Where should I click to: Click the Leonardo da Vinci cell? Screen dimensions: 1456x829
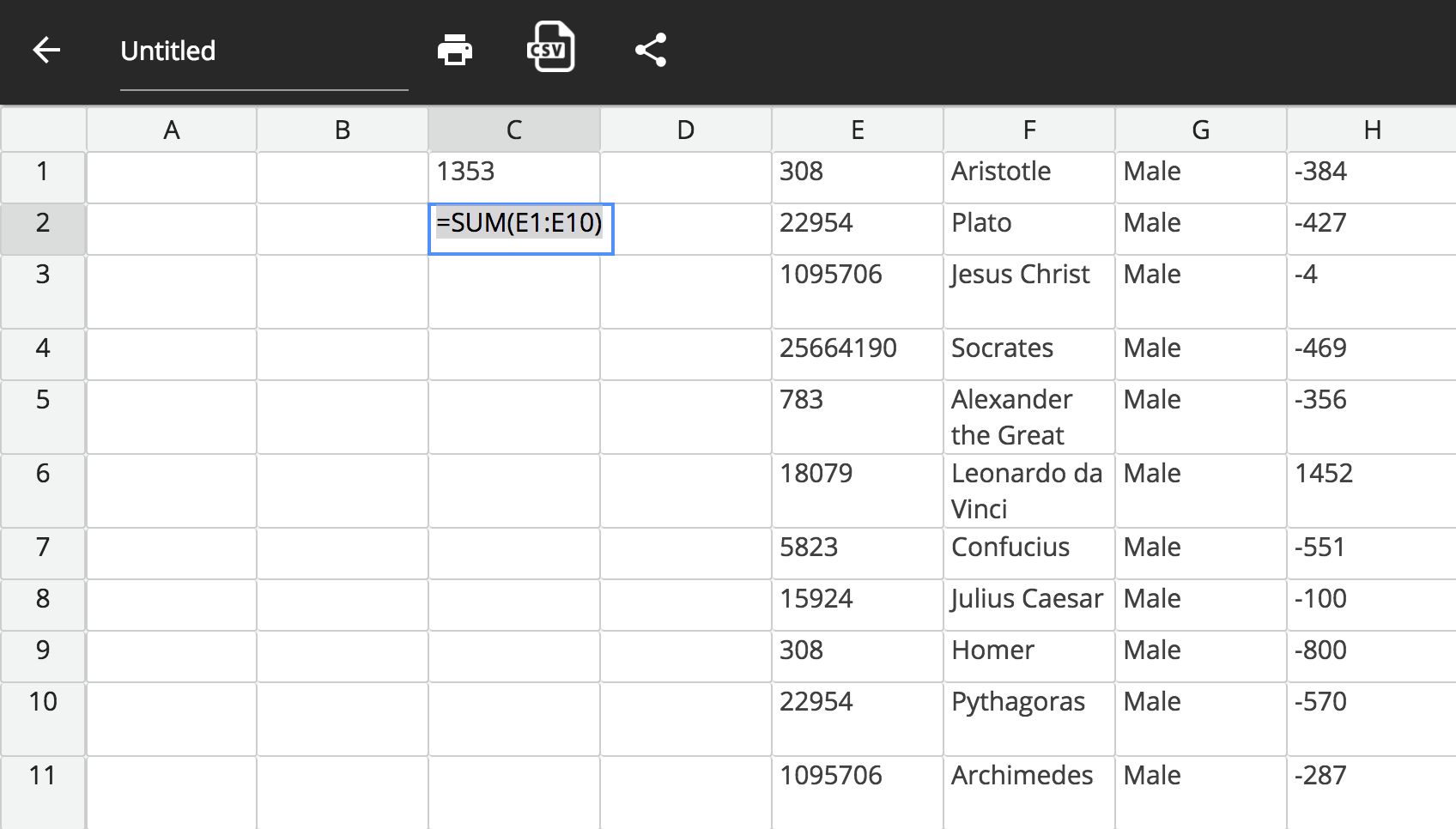[1028, 490]
